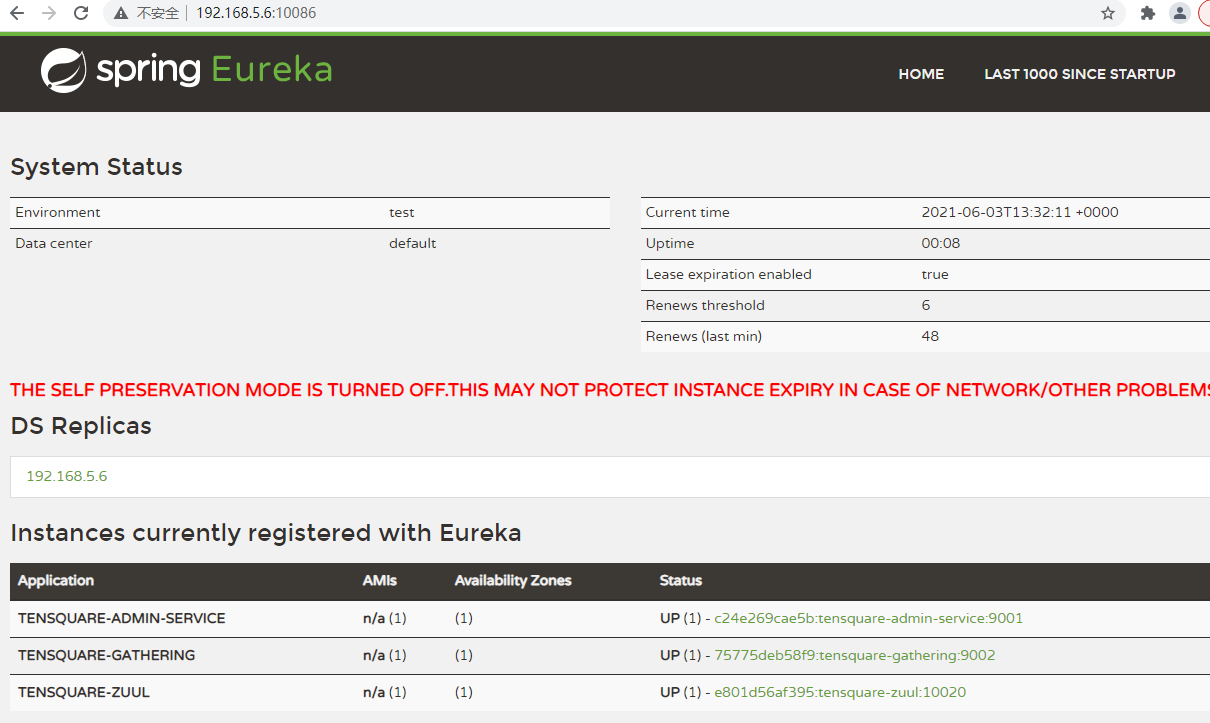Select the TENSQUARE-GATHERING application name
The image size is (1210, 723).
(x=107, y=655)
